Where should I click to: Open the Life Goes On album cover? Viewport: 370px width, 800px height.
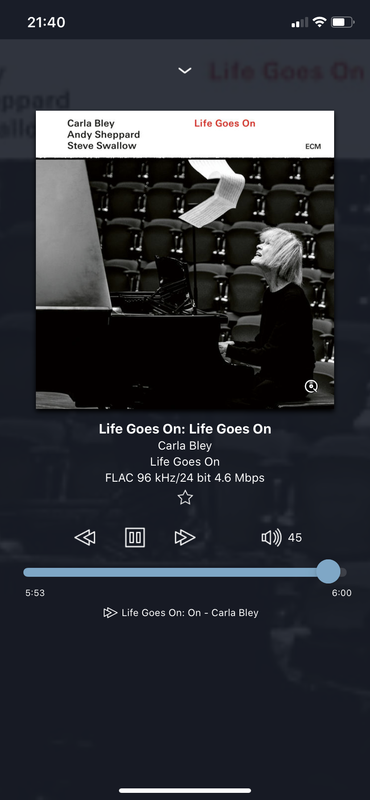point(185,260)
